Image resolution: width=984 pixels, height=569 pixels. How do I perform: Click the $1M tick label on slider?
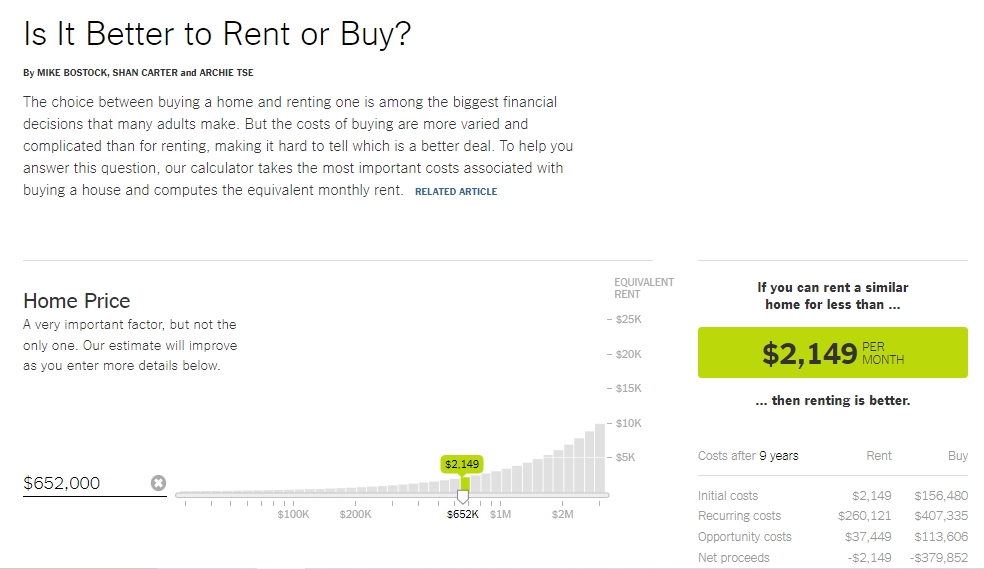coord(500,514)
